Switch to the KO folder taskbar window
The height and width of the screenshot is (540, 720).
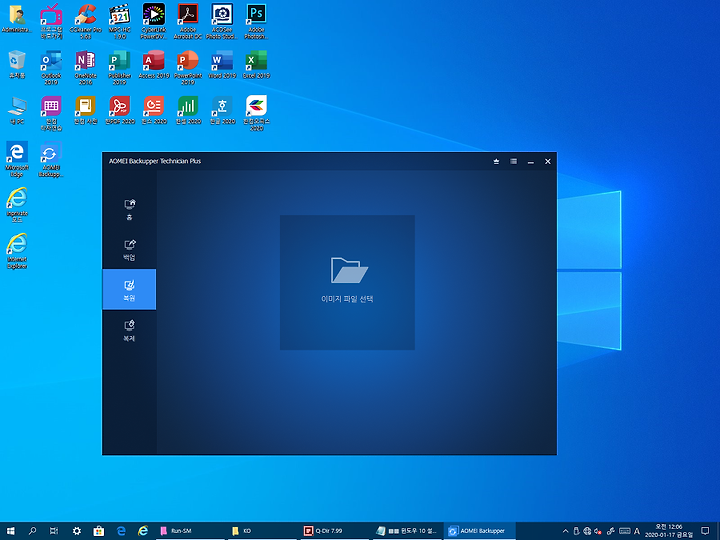[x=262, y=531]
